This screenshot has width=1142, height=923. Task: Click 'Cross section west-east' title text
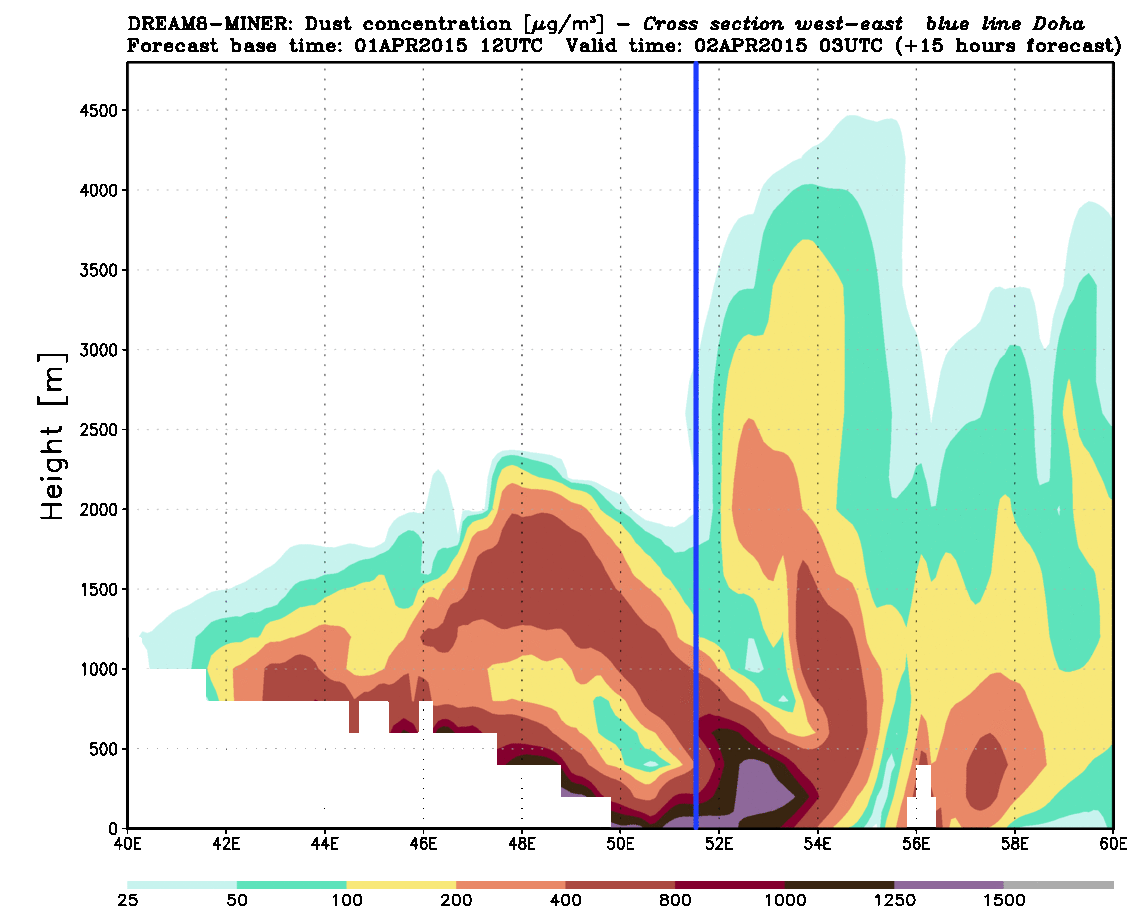coord(772,24)
